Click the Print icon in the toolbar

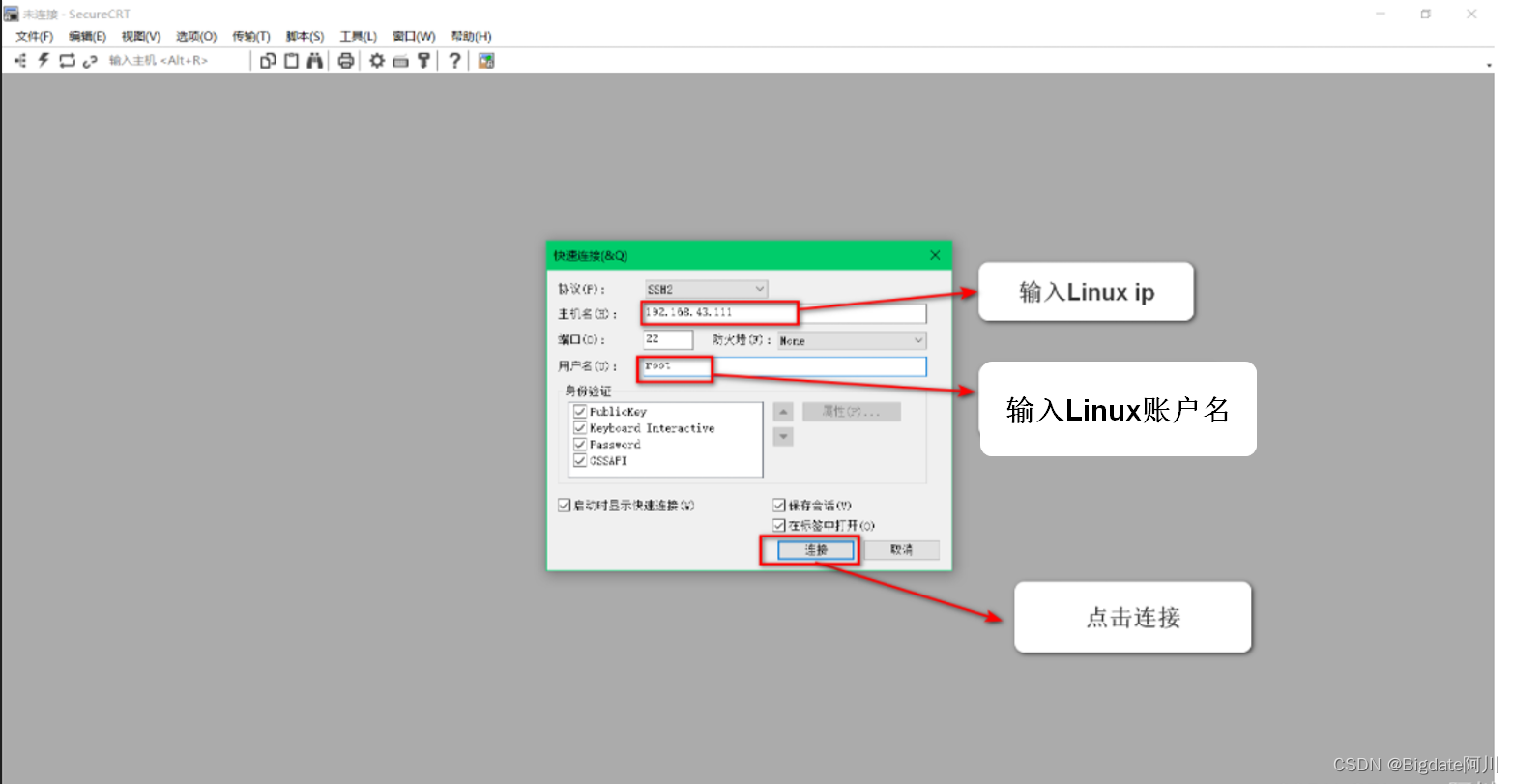346,61
